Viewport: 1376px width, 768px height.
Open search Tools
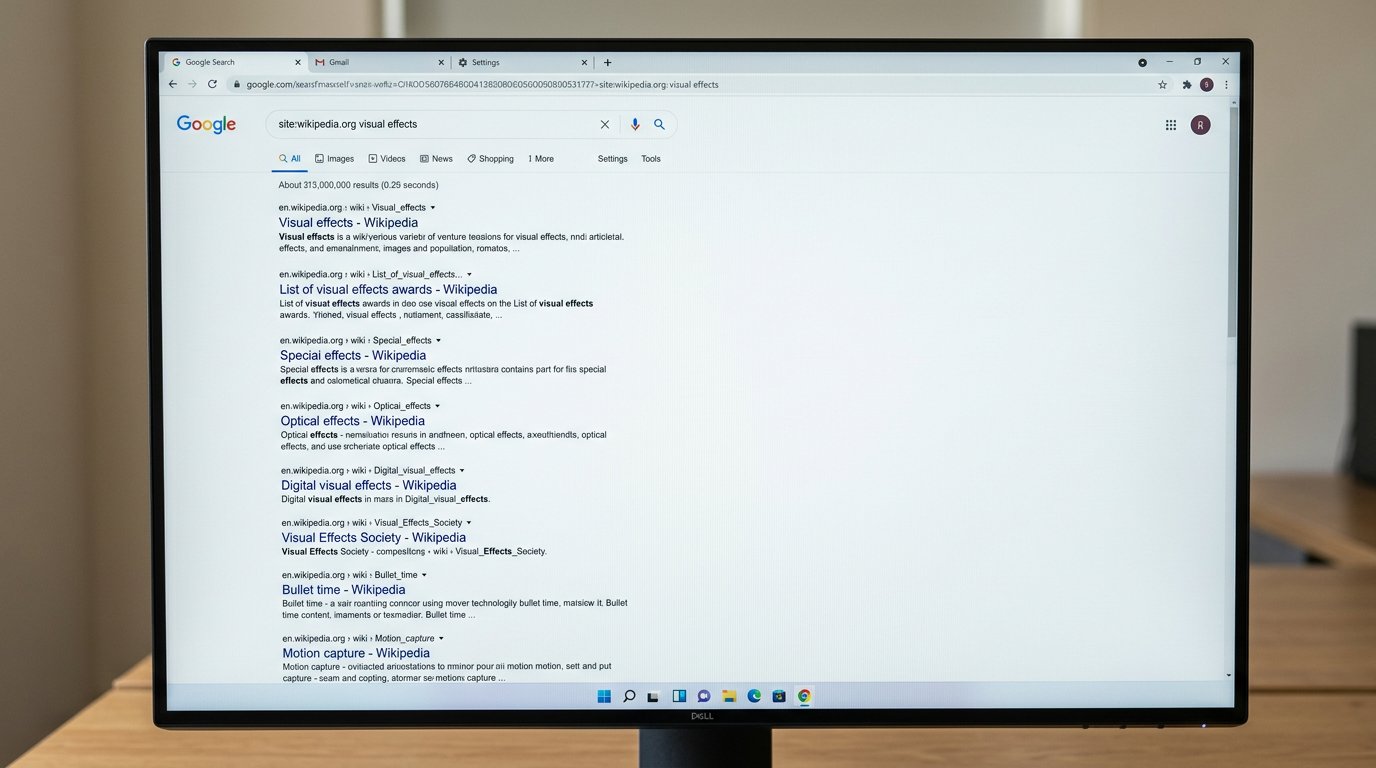[x=651, y=159]
